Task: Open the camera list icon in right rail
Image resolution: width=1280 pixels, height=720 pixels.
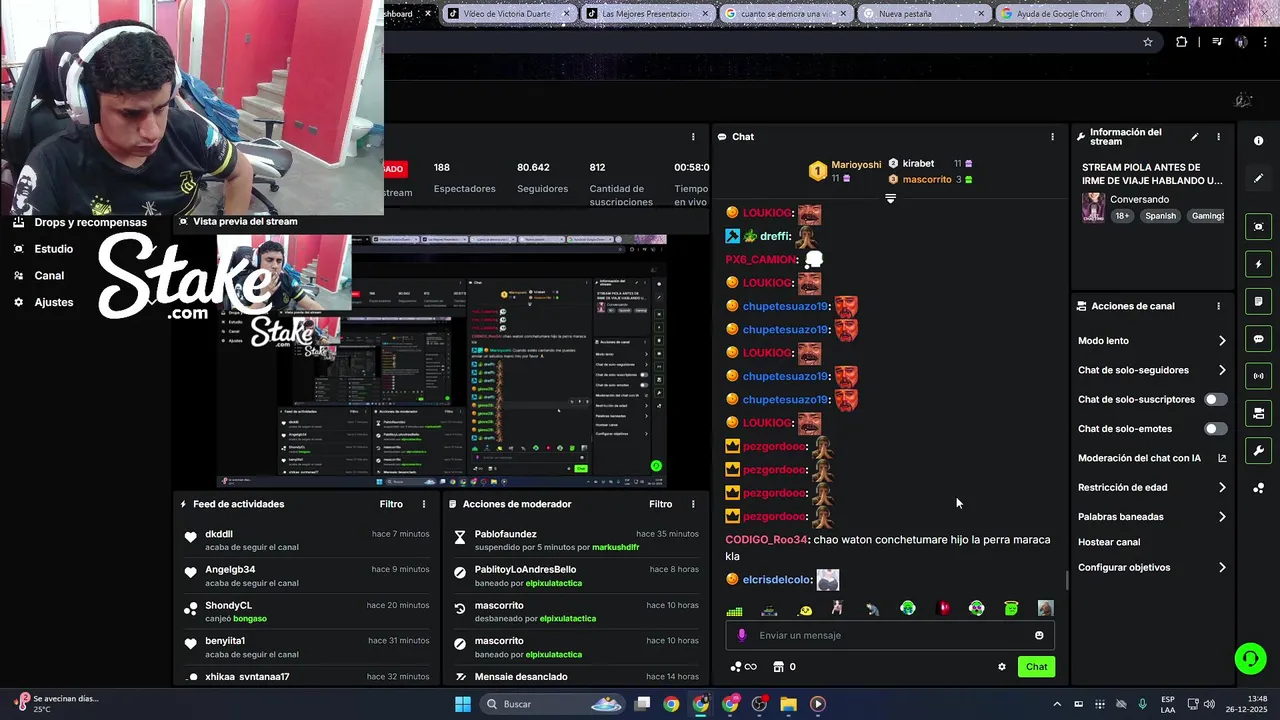Action: click(1258, 413)
